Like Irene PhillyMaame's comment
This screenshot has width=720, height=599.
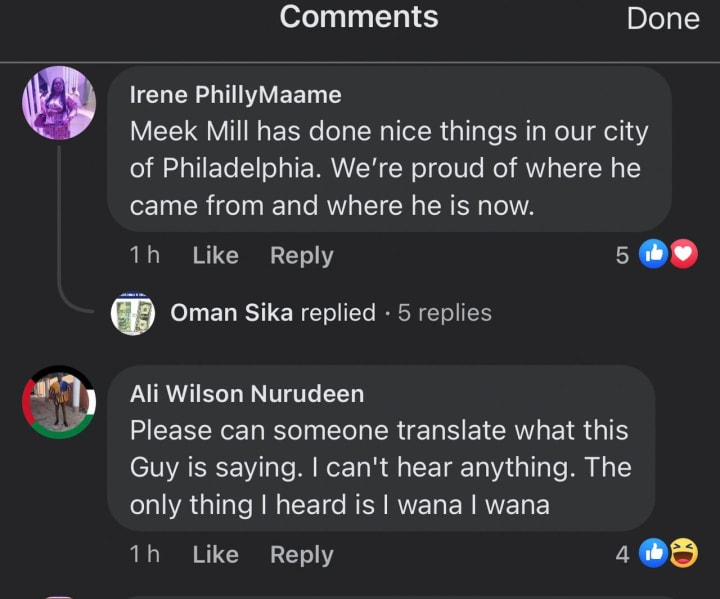(215, 255)
